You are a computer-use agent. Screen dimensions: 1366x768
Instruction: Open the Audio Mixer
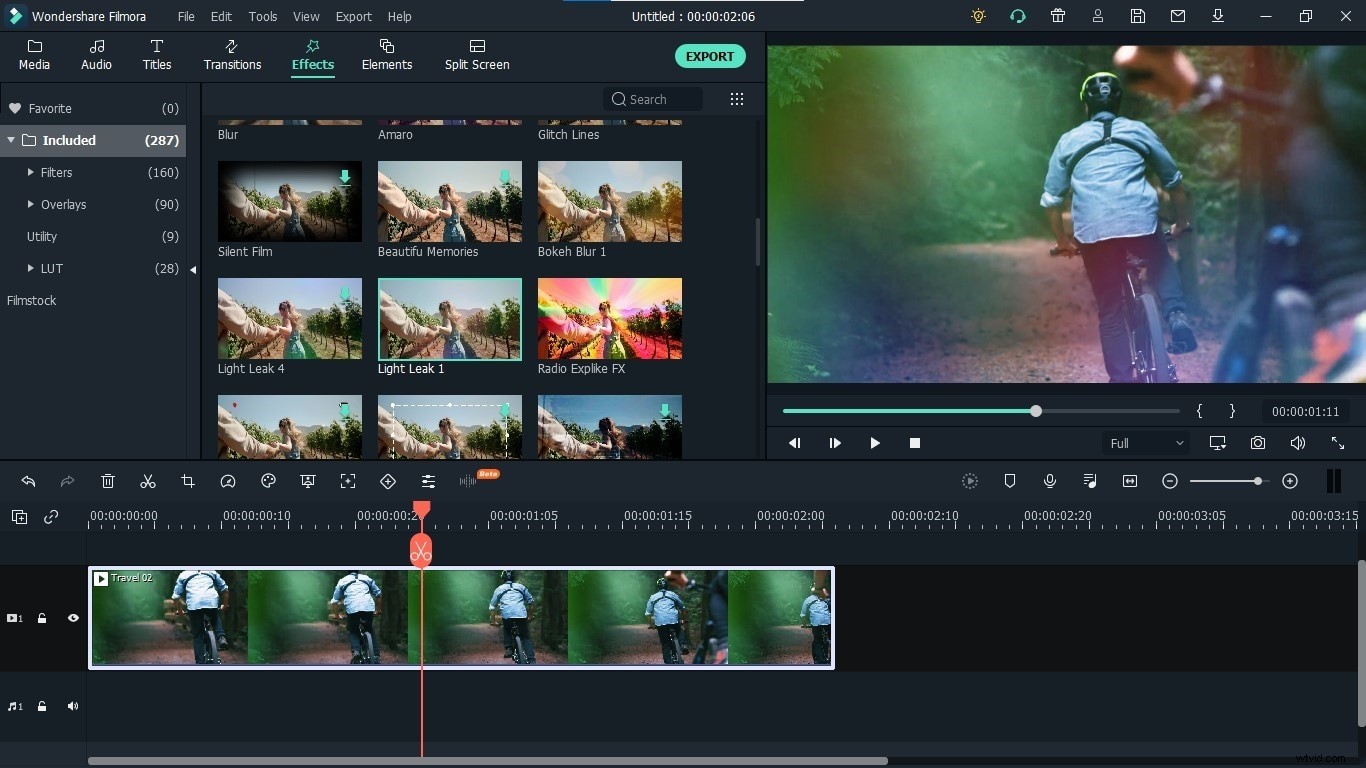click(x=1090, y=481)
